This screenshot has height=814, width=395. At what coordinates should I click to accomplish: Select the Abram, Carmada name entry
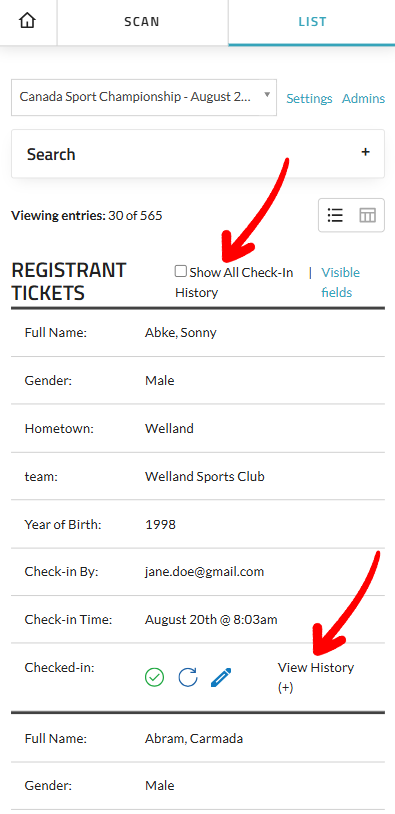pos(194,738)
